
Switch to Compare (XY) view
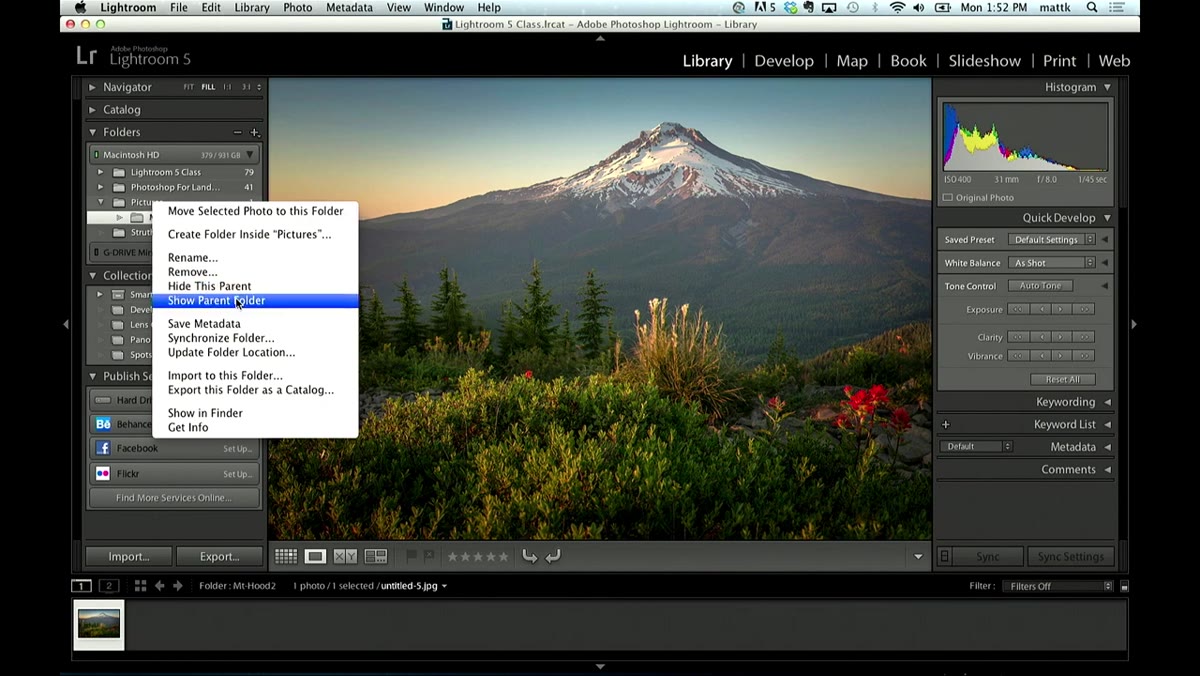point(345,556)
